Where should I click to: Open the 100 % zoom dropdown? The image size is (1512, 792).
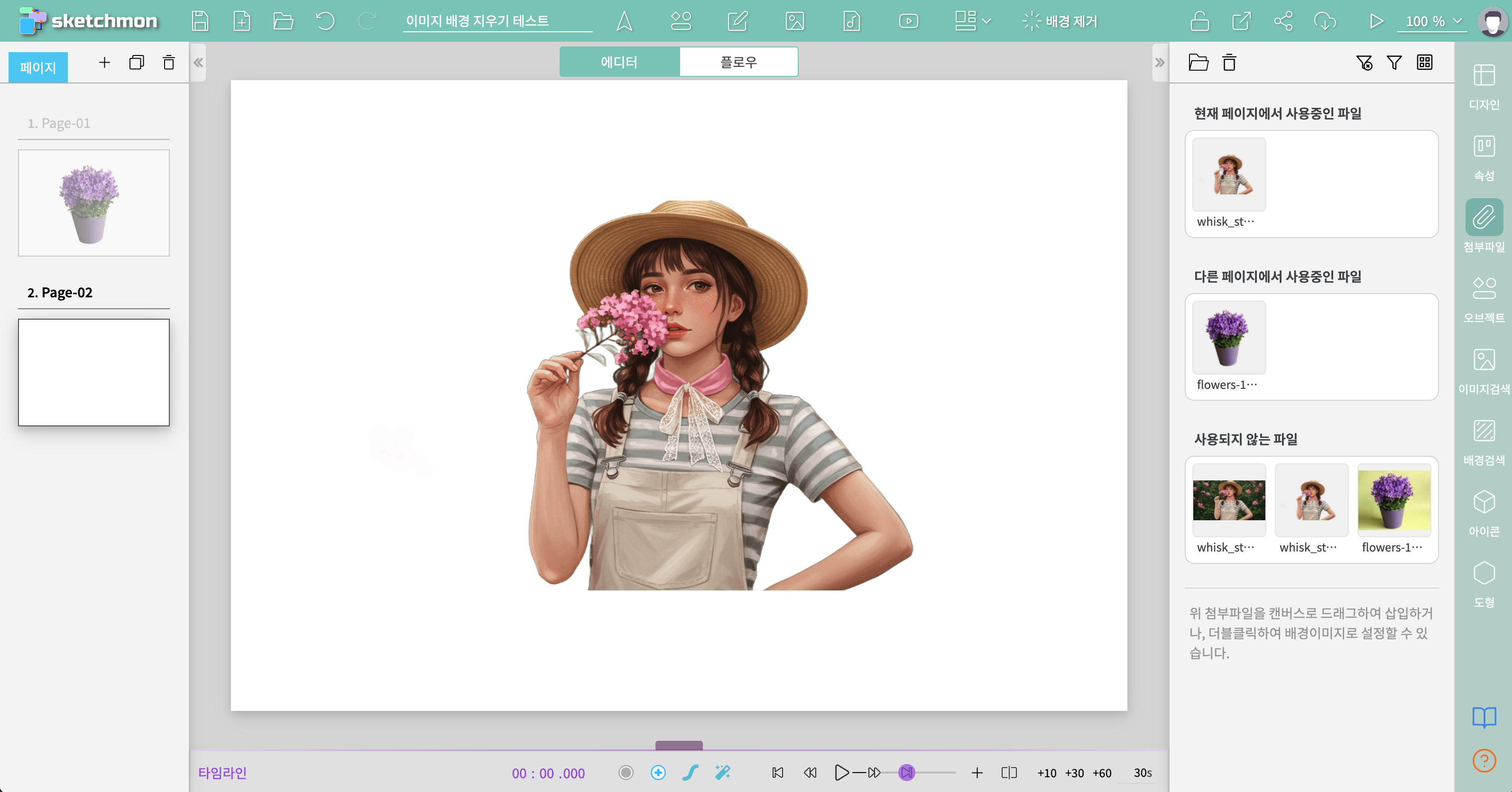(x=1433, y=21)
